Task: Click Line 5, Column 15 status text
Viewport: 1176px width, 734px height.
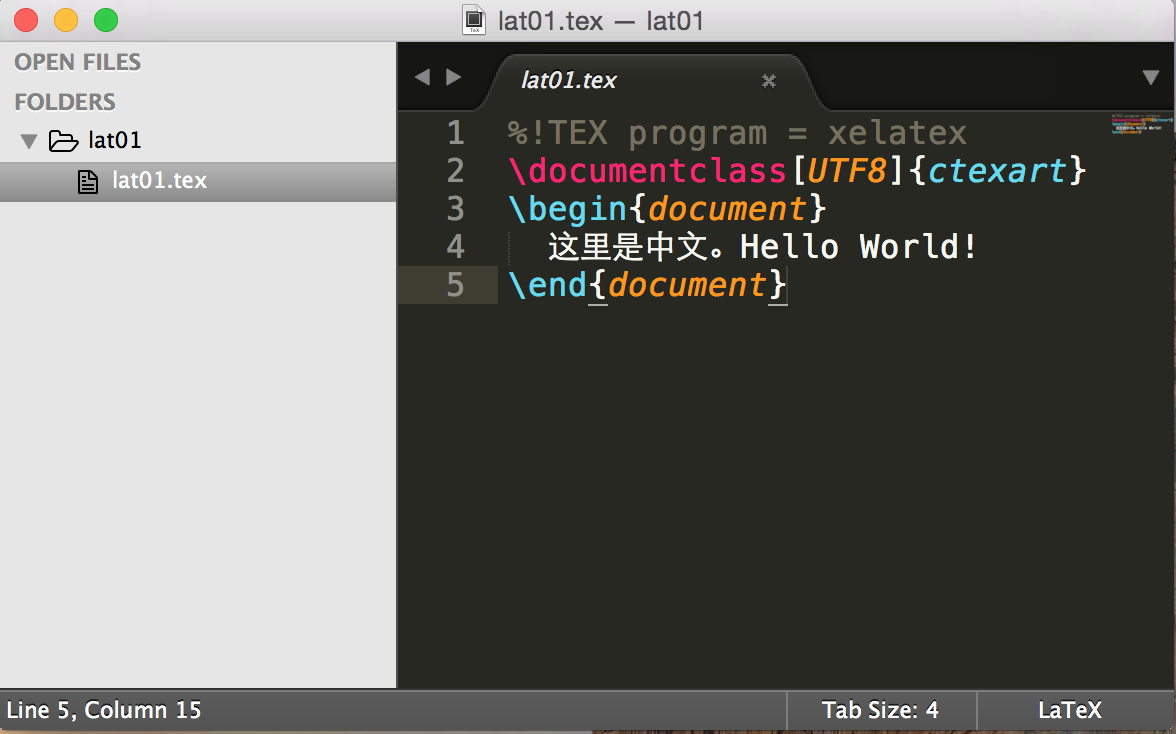Action: 104,710
